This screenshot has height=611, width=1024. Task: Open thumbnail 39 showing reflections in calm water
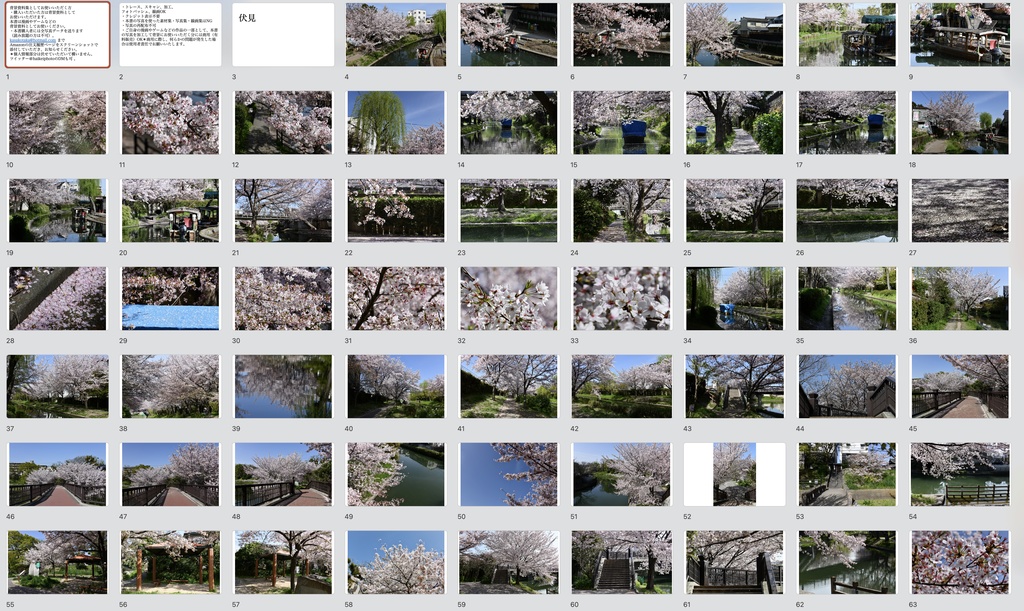[x=283, y=384]
